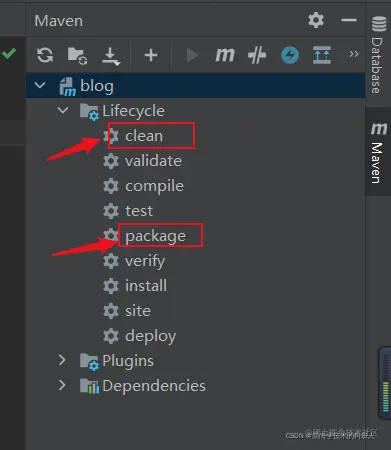Screen dimensions: 391x450
Task: Click the memory indicator widget
Action: coord(385,383)
